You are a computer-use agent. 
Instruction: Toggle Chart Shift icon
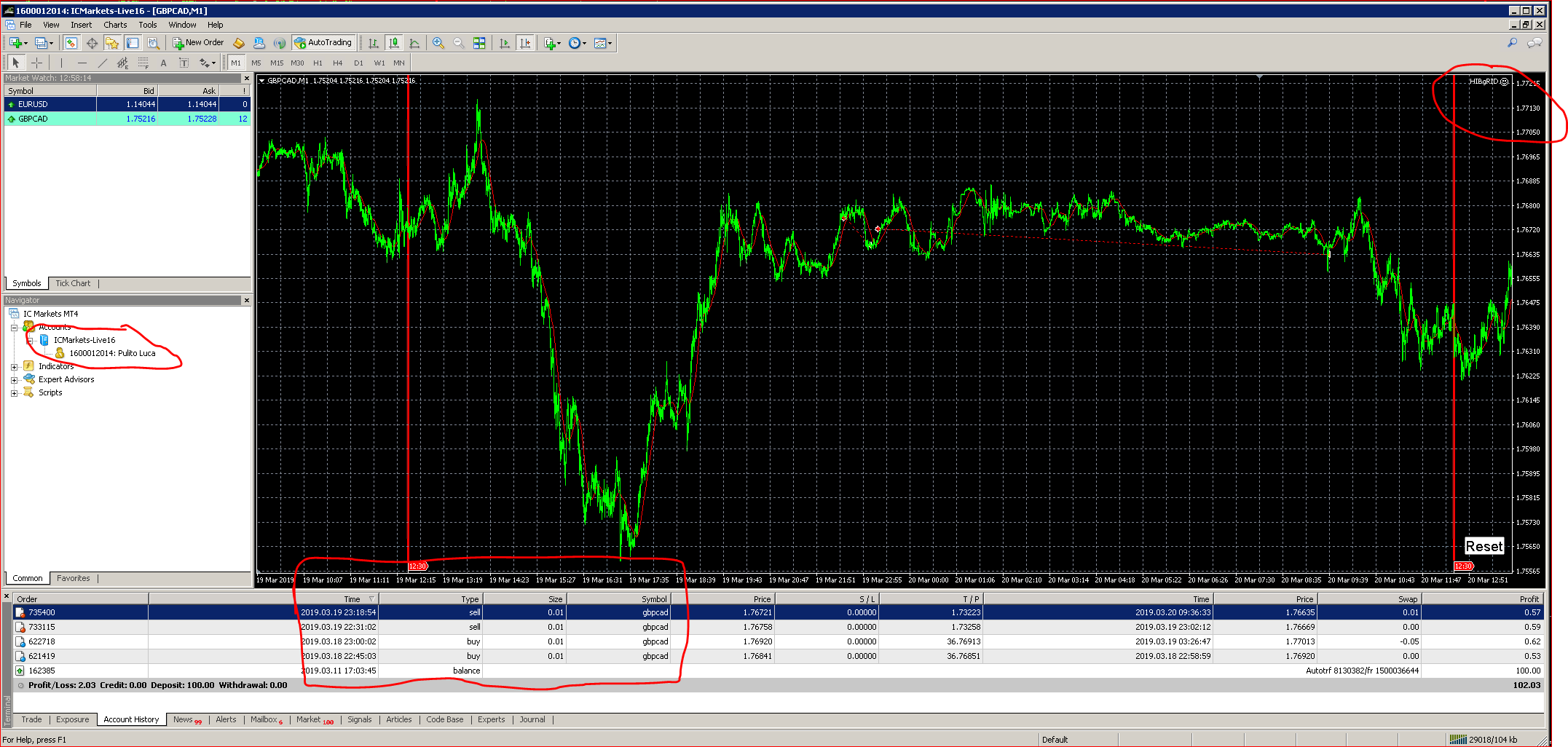pos(525,43)
